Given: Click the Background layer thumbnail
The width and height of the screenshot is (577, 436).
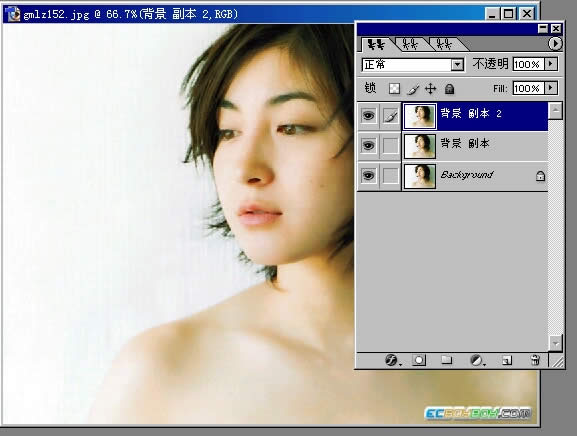Looking at the screenshot, I should pos(420,176).
